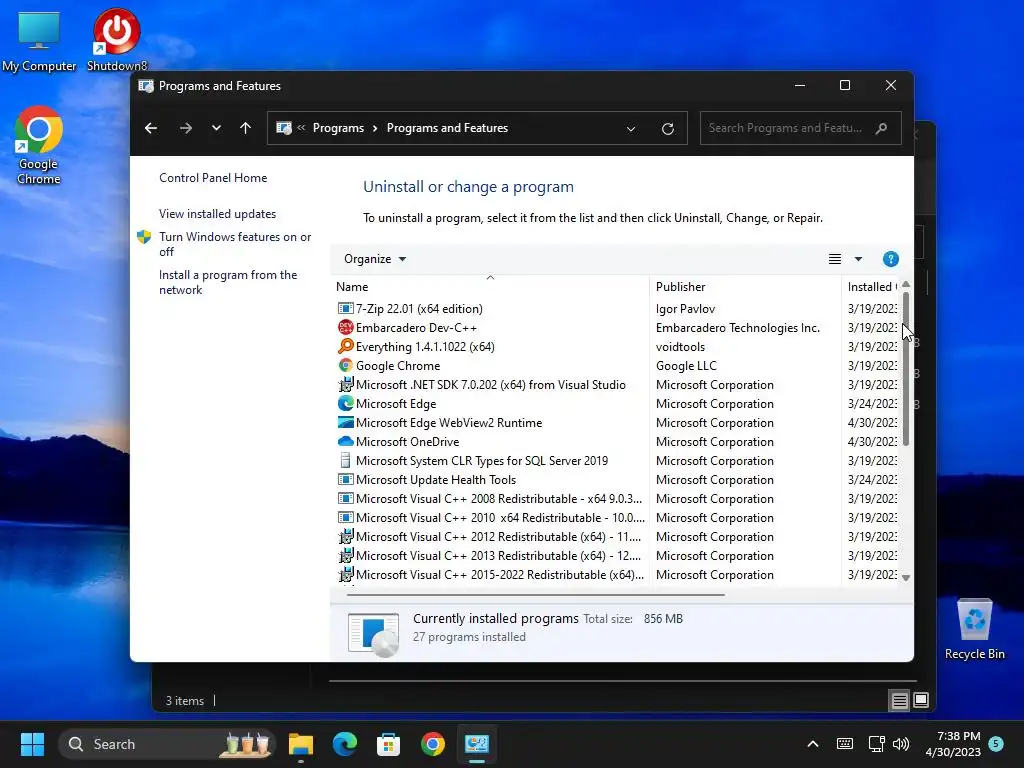Viewport: 1024px width, 768px height.
Task: Select the Microsoft OneDrive cloud icon
Action: click(345, 441)
